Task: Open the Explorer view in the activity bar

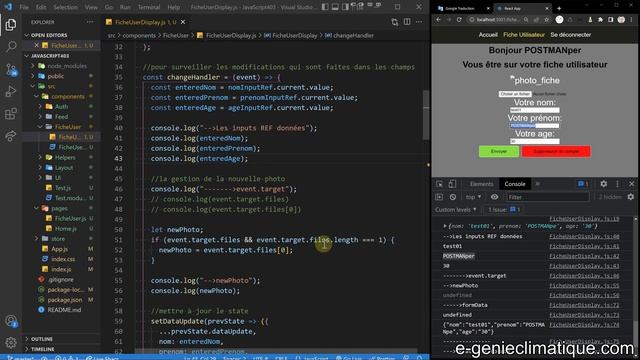Action: [x=11, y=25]
